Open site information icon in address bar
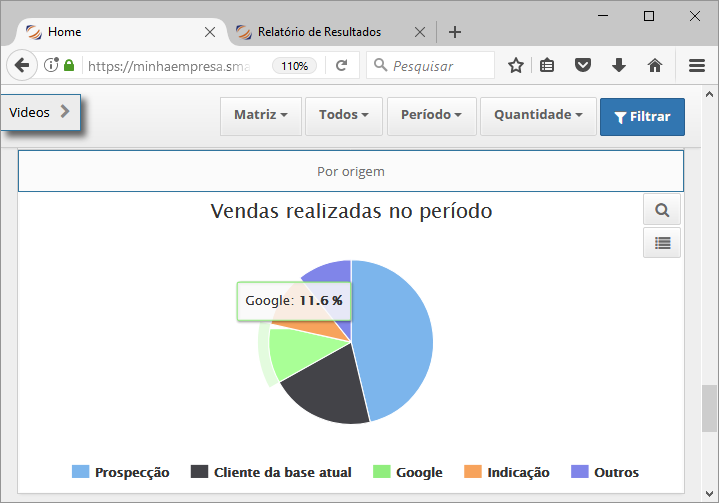The height and width of the screenshot is (503, 719). point(51,65)
